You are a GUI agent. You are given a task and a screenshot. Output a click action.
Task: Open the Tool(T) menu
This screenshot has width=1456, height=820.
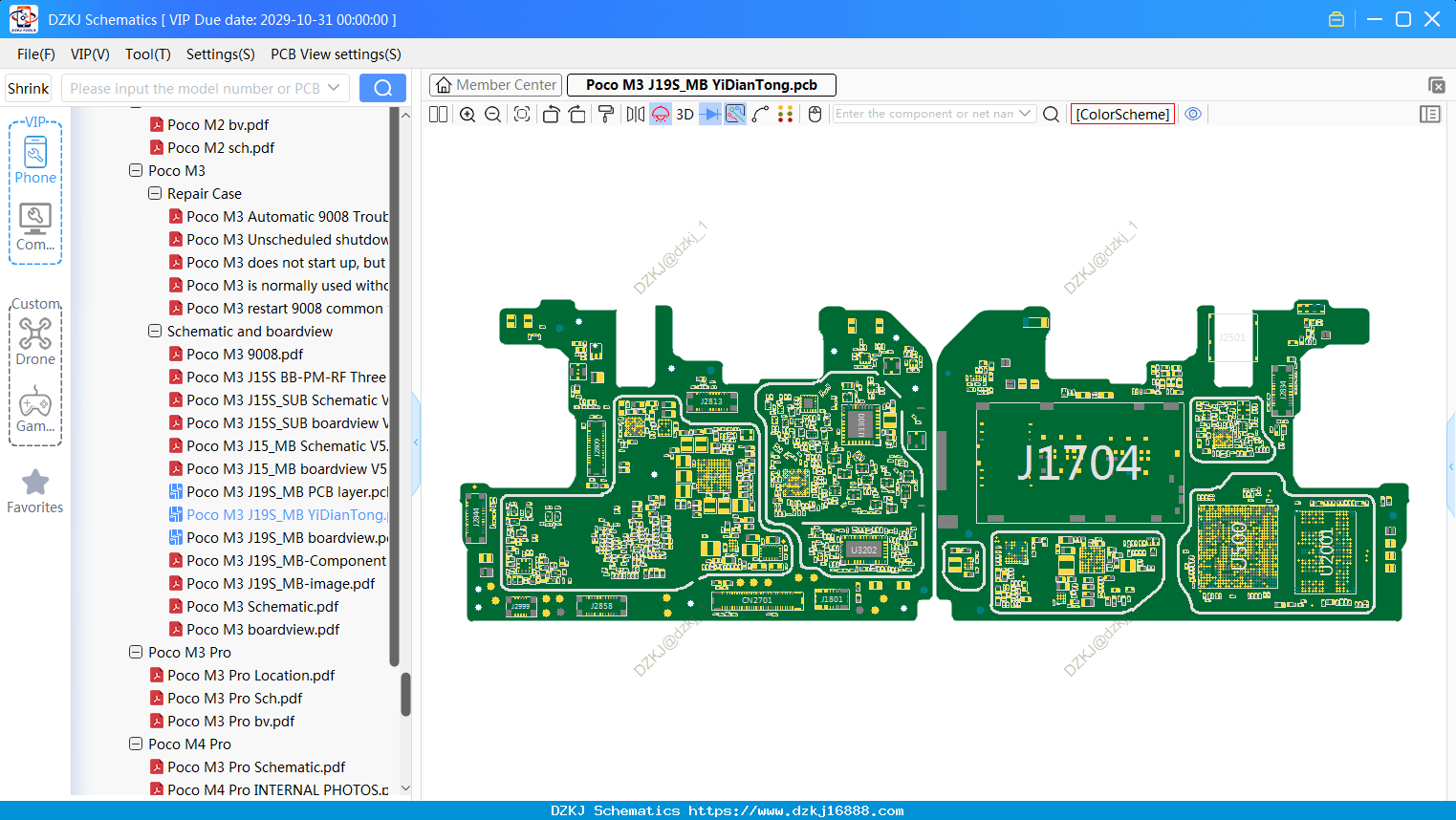[x=148, y=54]
